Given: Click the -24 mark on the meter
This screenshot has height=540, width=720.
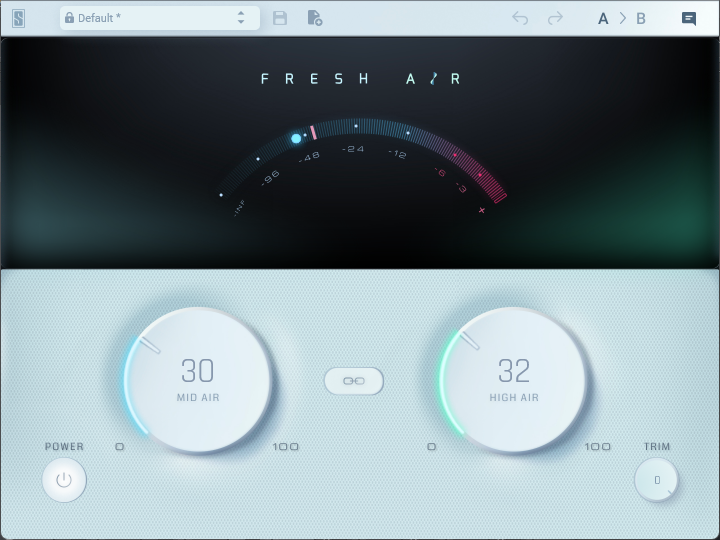Looking at the screenshot, I should coord(353,149).
